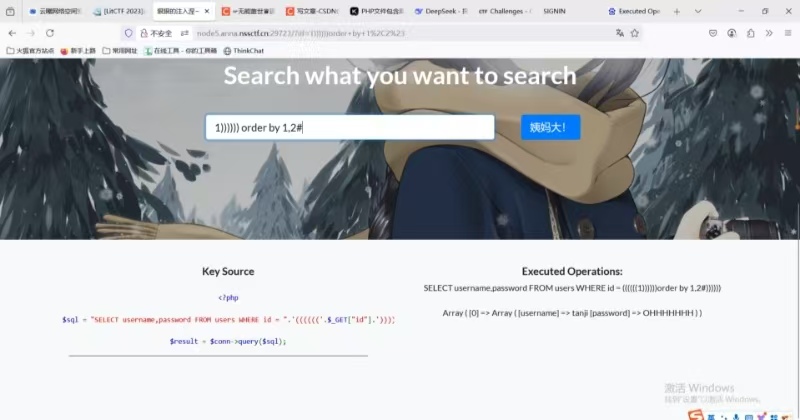The height and width of the screenshot is (420, 800).
Task: Click the keyboard icon in the IME toolbar
Action: [x=749, y=417]
